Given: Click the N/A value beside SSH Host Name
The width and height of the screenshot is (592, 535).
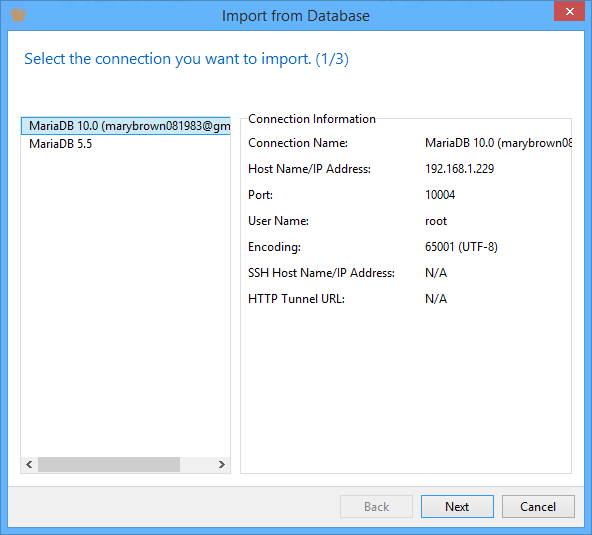Looking at the screenshot, I should 436,273.
